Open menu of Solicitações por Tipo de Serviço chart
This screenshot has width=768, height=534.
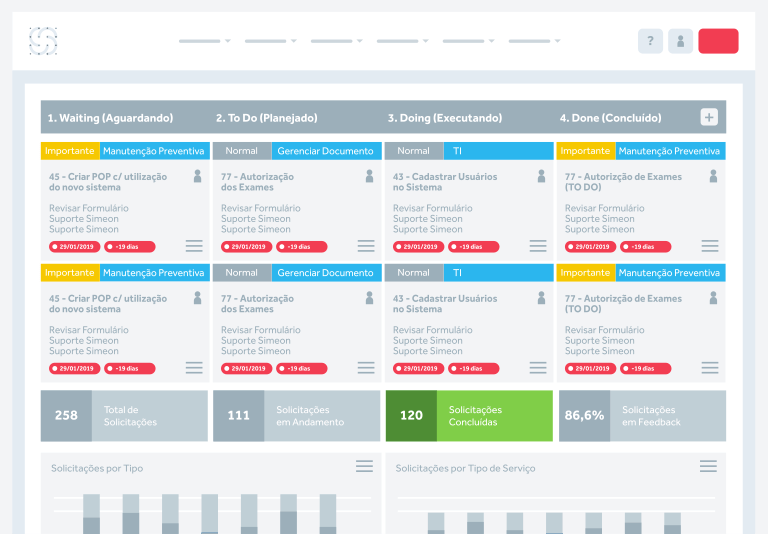pyautogui.click(x=708, y=466)
